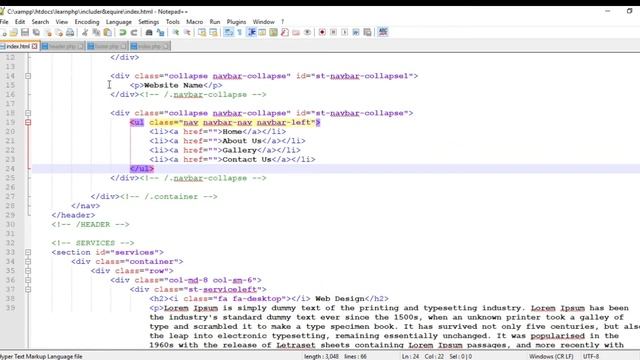Toggle Show All Characters paragraph icon
The width and height of the screenshot is (640, 360).
tap(240, 32)
